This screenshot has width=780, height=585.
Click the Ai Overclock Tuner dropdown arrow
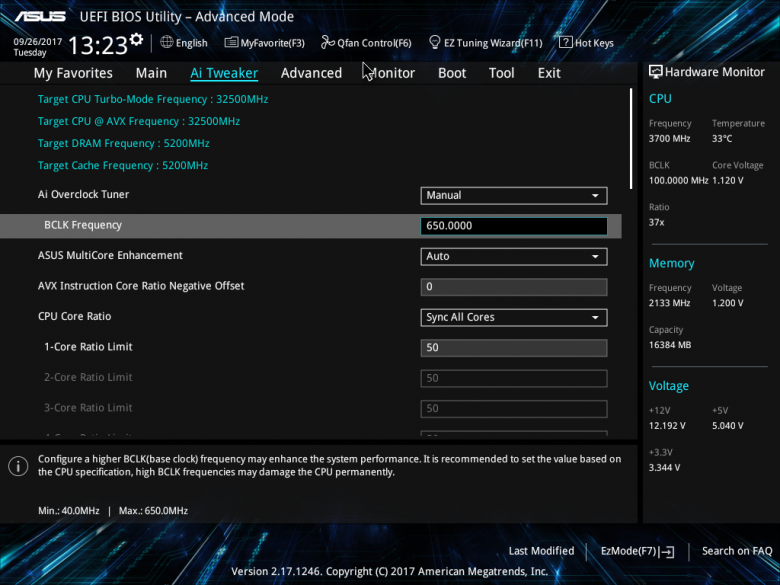[x=595, y=195]
